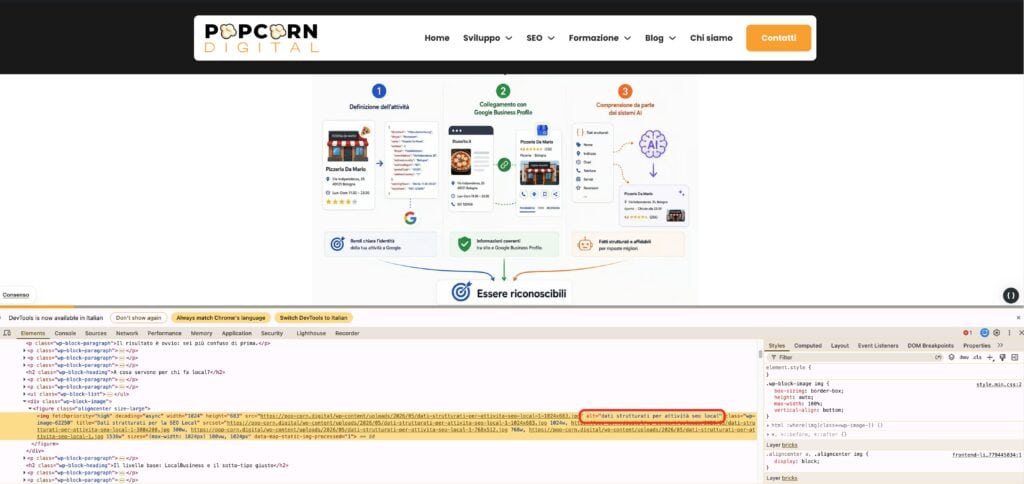The width and height of the screenshot is (1024, 484).
Task: Select the p 'Il risultato è ovvio' node
Action: [148, 343]
